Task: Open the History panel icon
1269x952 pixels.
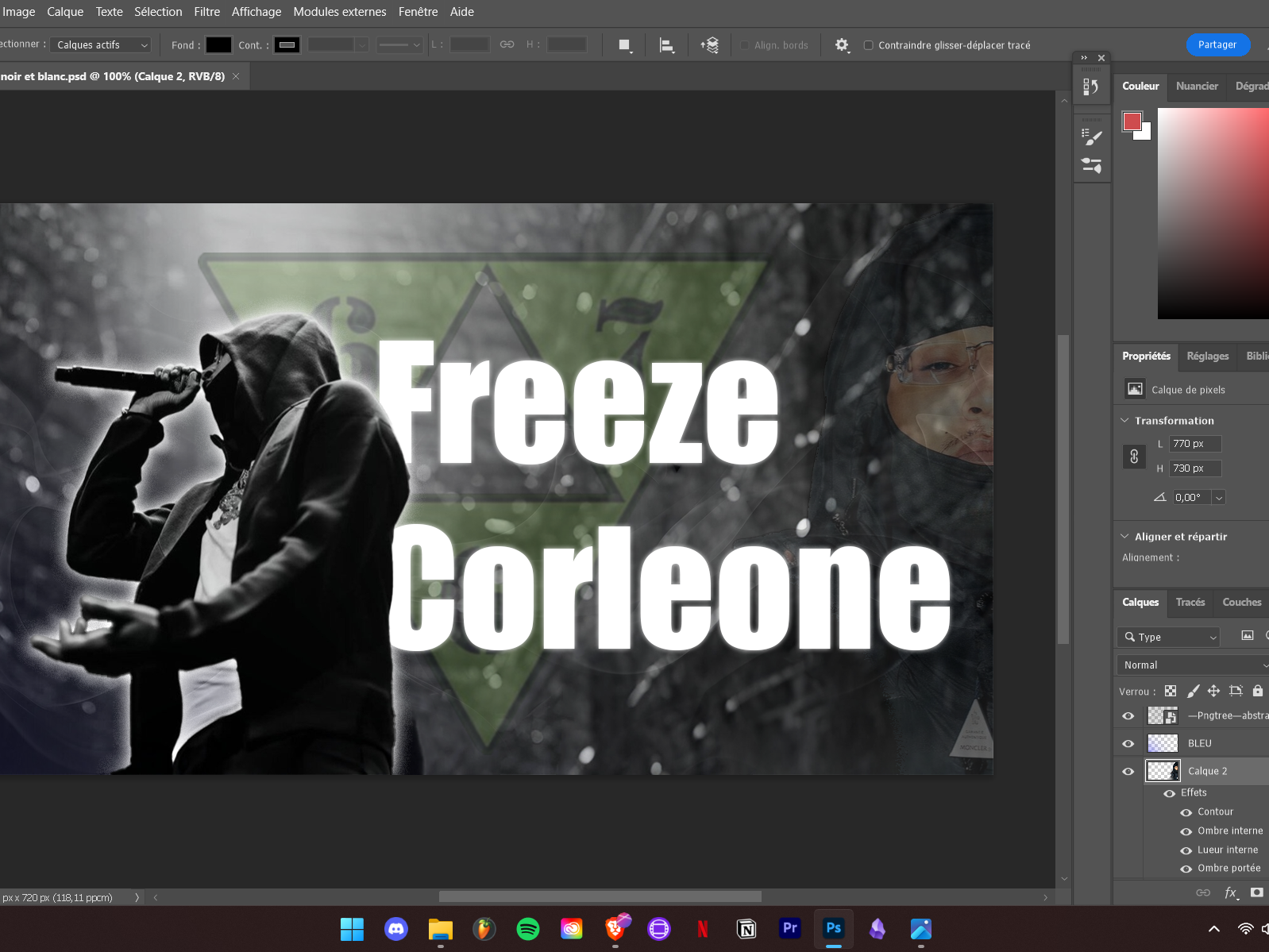Action: (x=1091, y=87)
